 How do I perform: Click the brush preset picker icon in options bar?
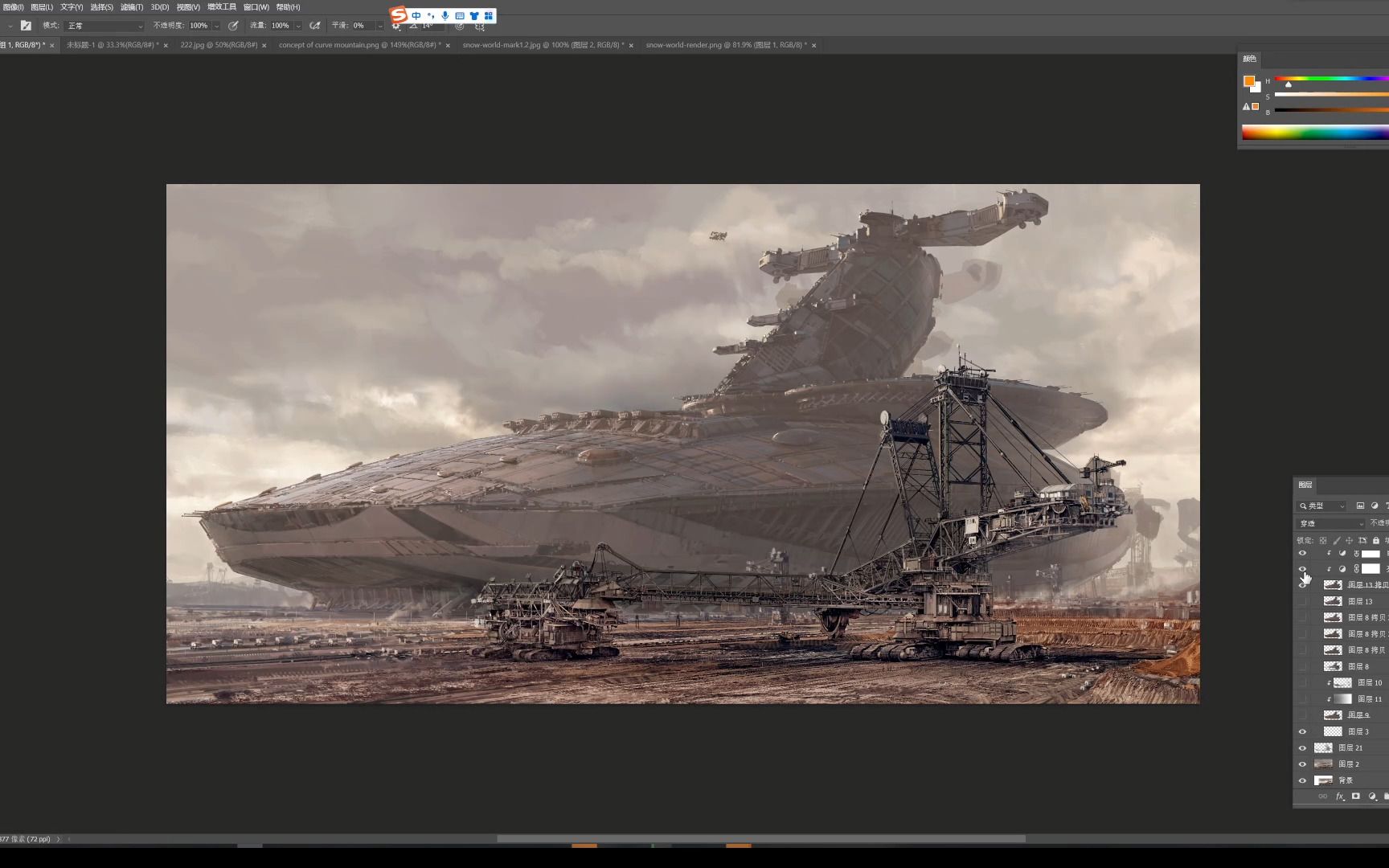click(x=26, y=26)
